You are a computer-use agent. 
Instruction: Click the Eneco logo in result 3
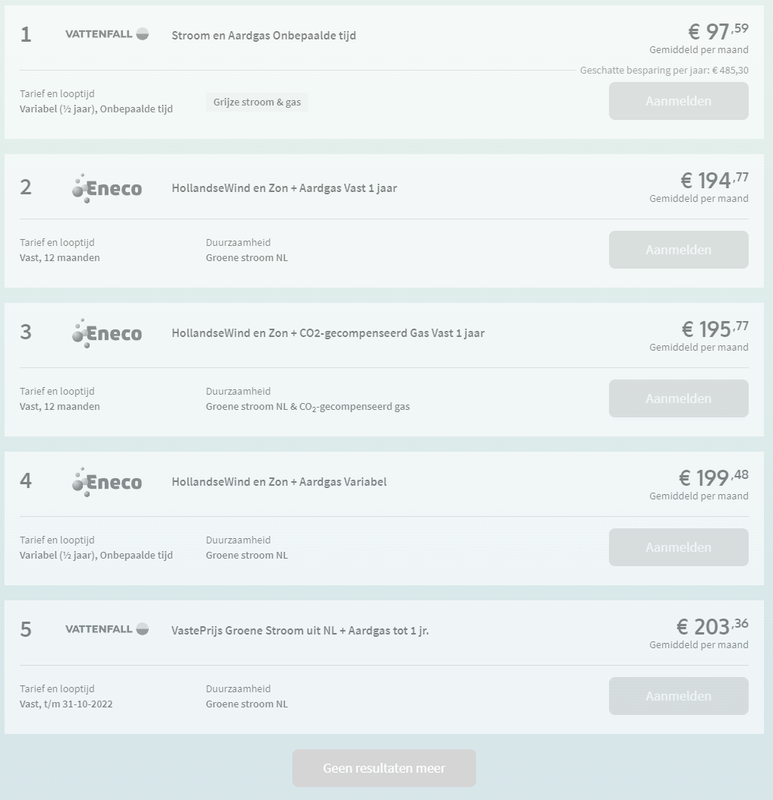tap(107, 333)
